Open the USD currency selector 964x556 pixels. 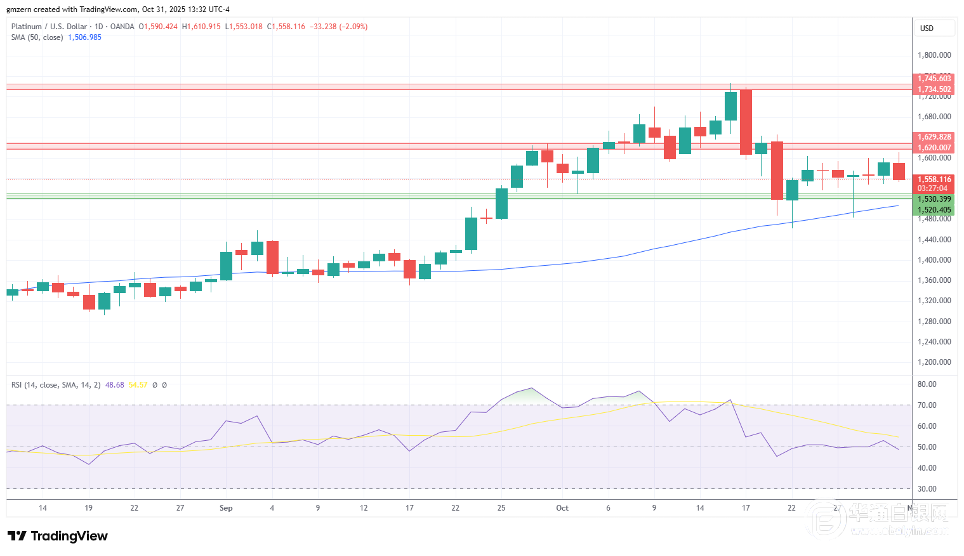926,28
